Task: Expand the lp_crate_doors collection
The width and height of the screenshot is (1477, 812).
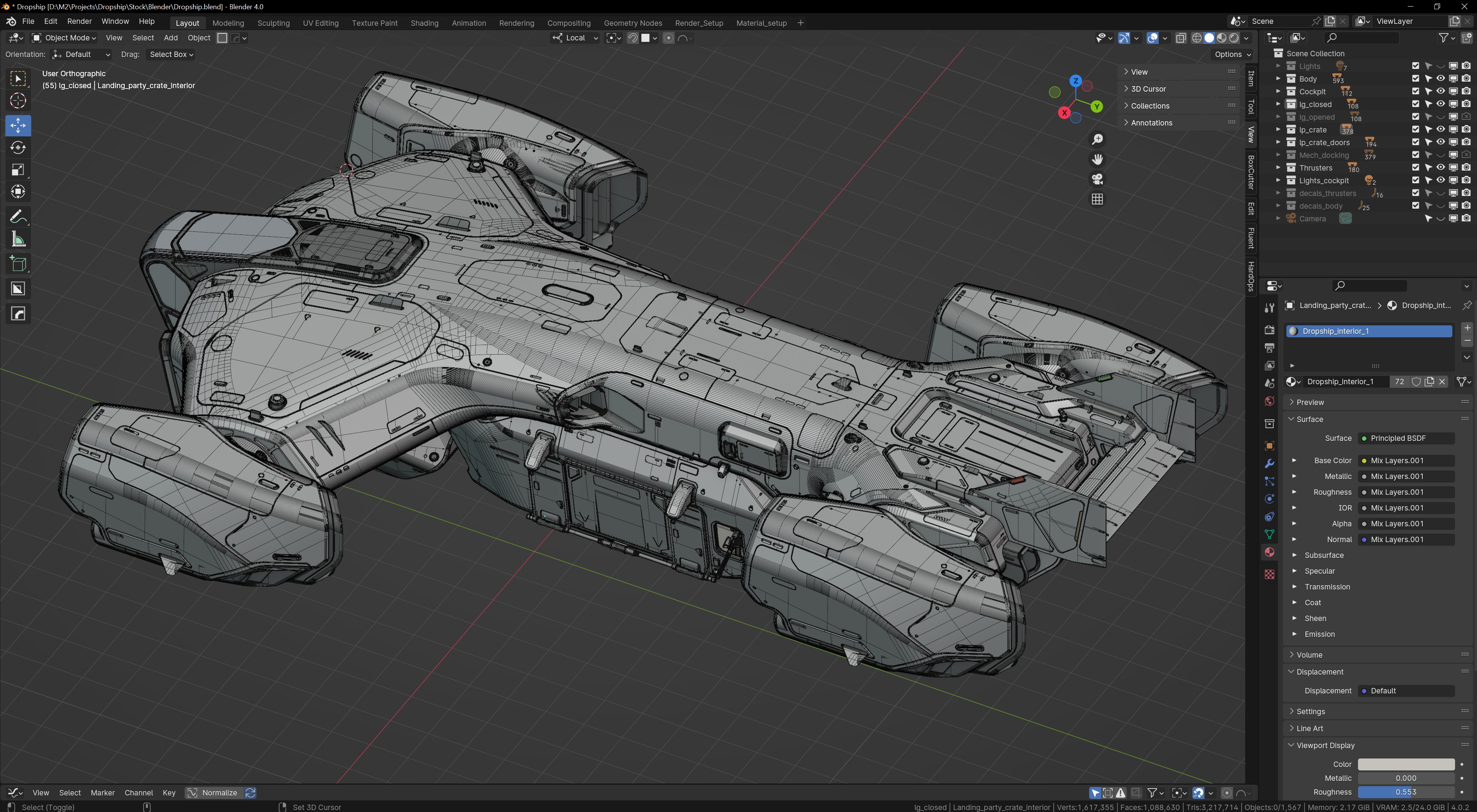Action: pyautogui.click(x=1278, y=142)
